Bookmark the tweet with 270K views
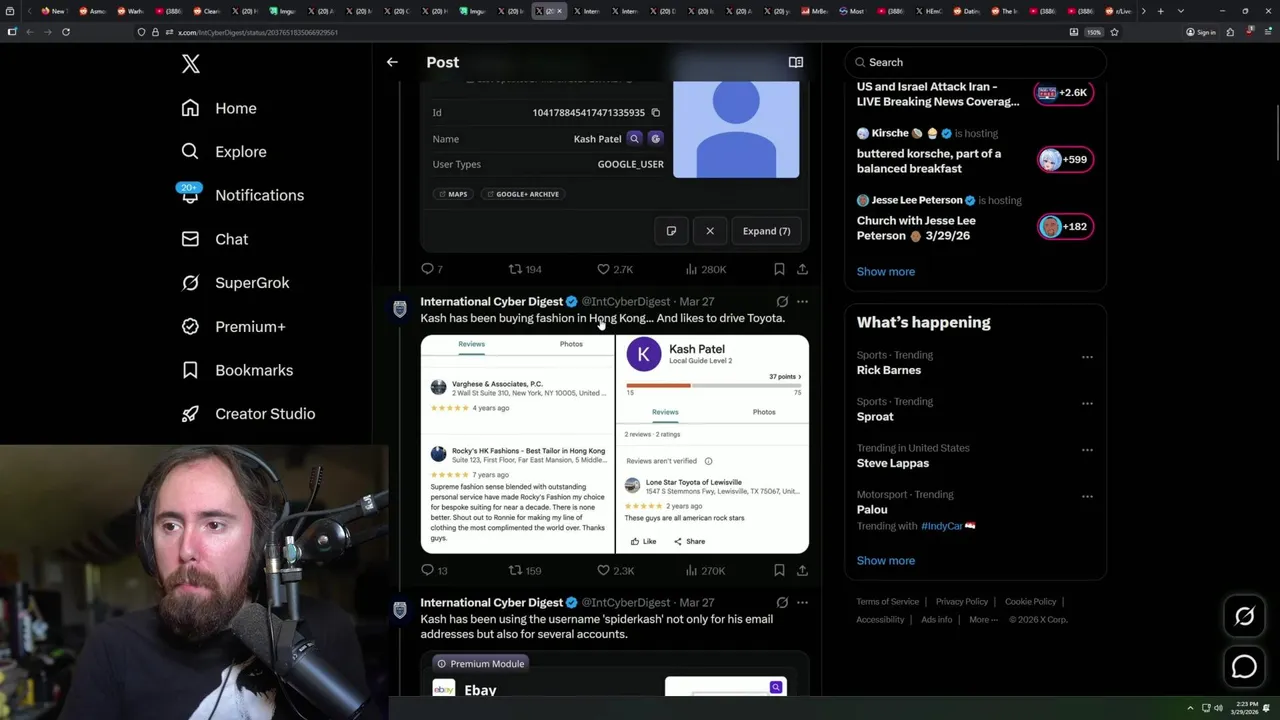Screen dimensions: 1280x720 779,570
